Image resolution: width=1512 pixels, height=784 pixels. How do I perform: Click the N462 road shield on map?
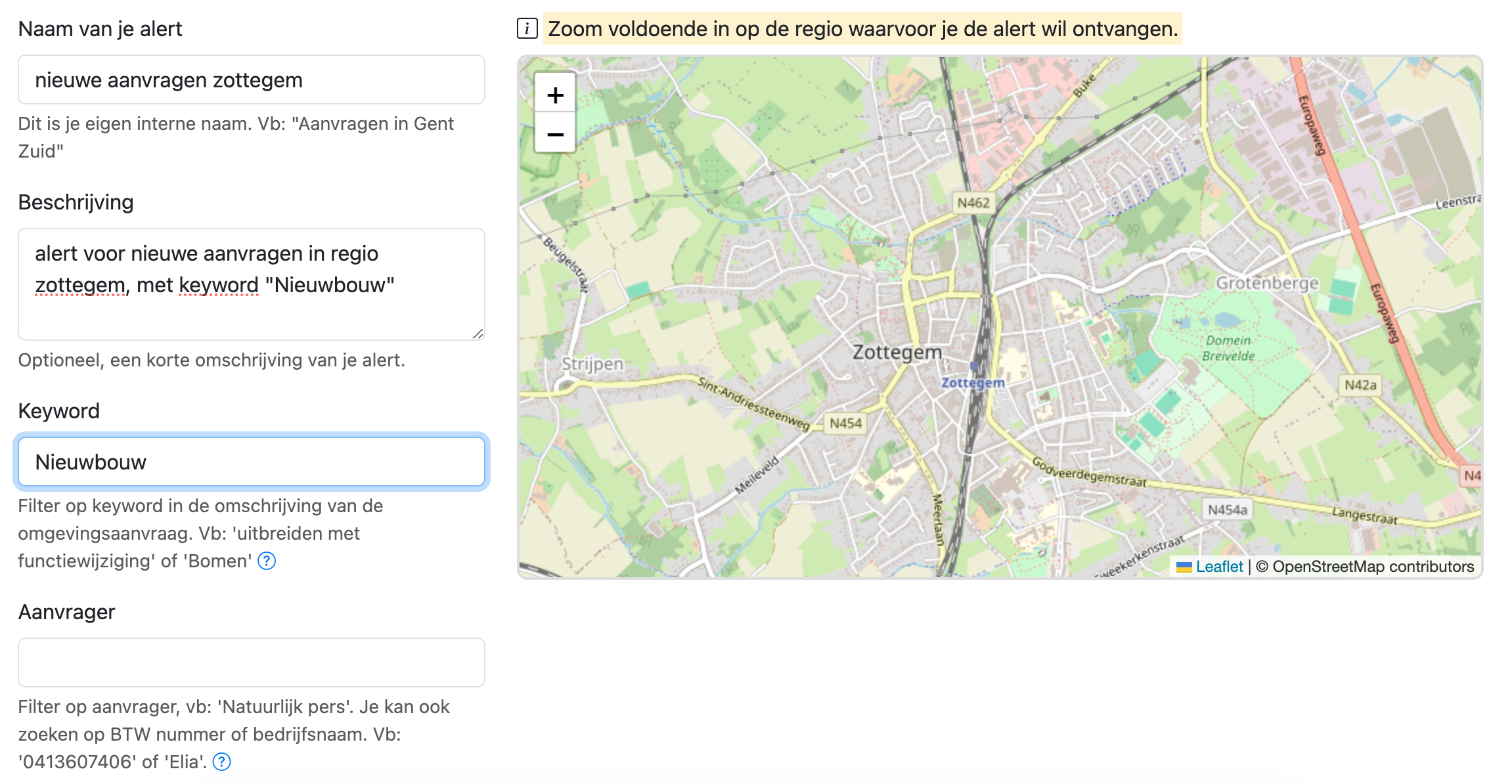[973, 203]
